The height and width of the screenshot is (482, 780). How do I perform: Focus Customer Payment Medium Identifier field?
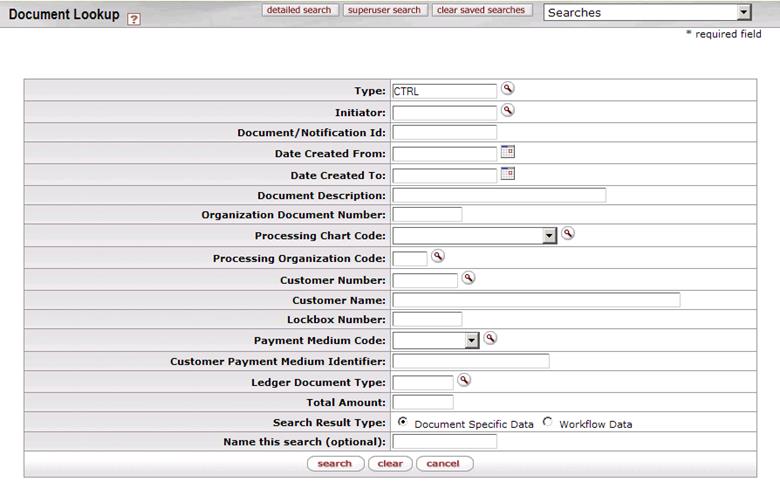(x=471, y=361)
